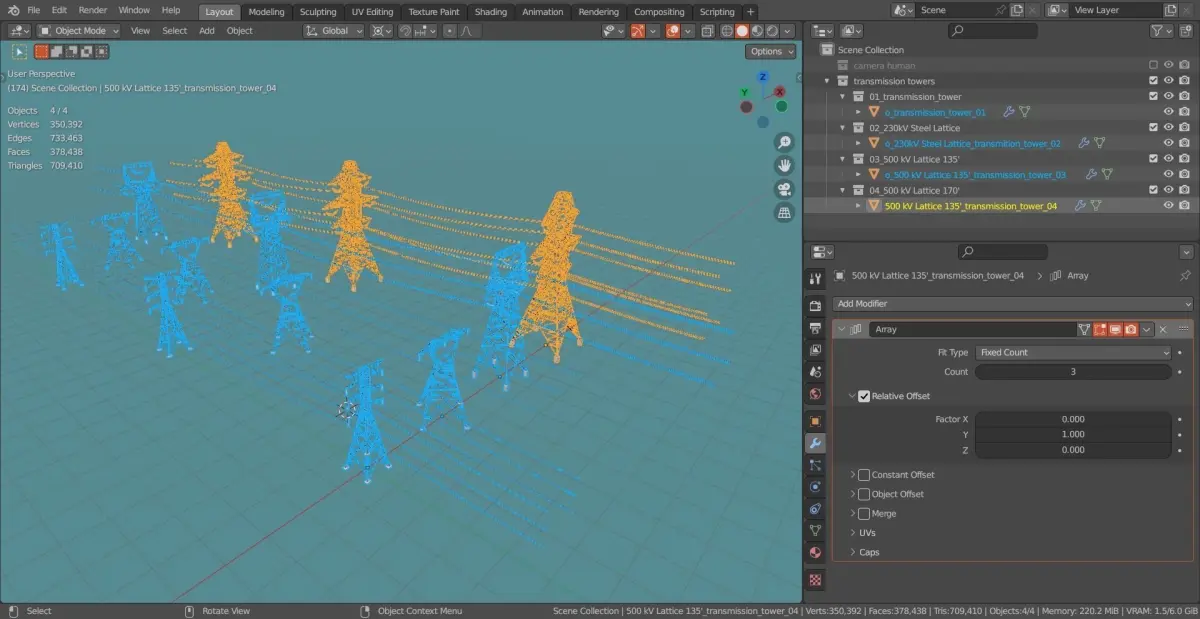This screenshot has height=619, width=1200.
Task: Switch to the Modeling workspace tab
Action: [266, 12]
